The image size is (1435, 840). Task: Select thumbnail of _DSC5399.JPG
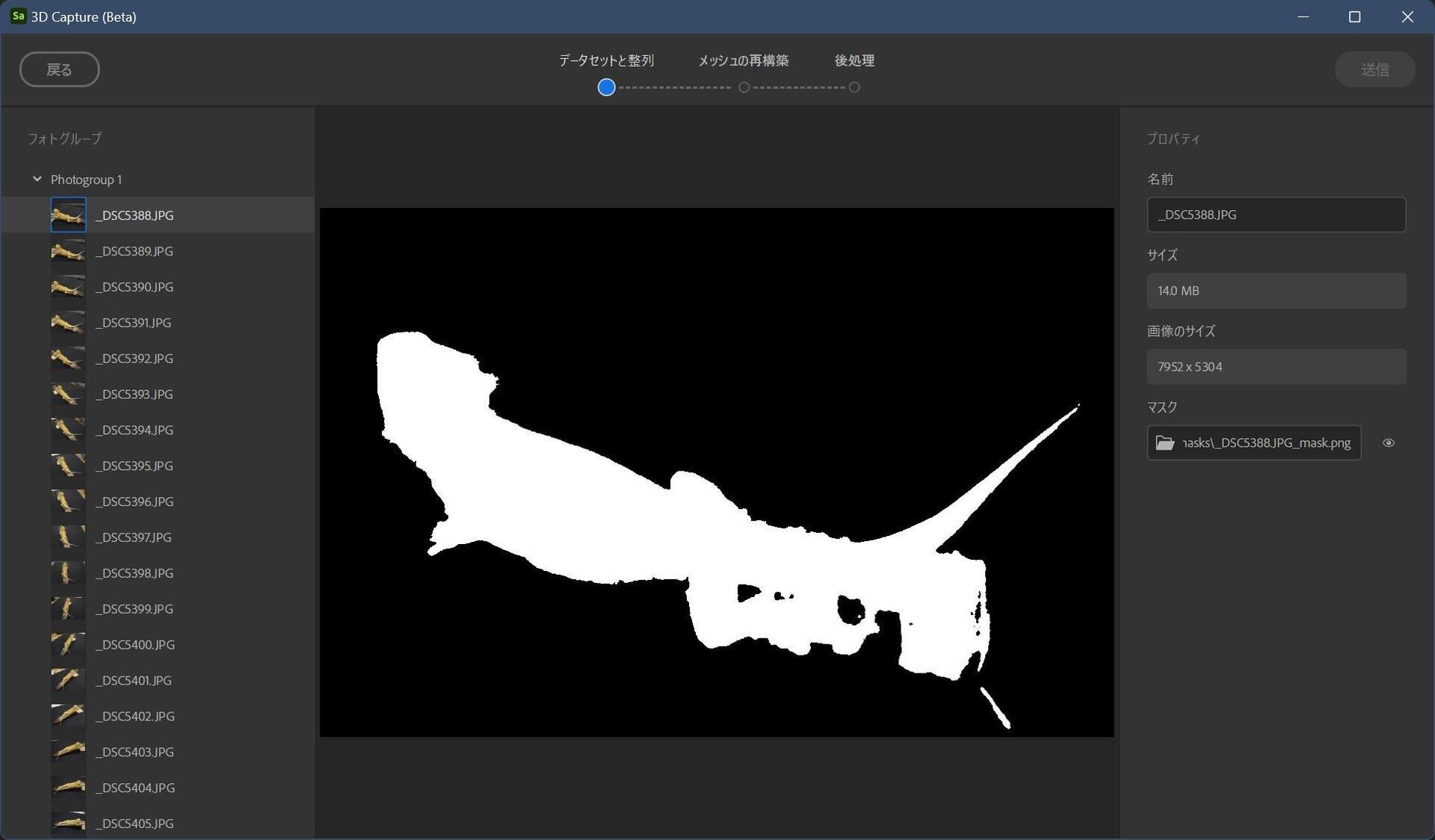click(x=68, y=609)
